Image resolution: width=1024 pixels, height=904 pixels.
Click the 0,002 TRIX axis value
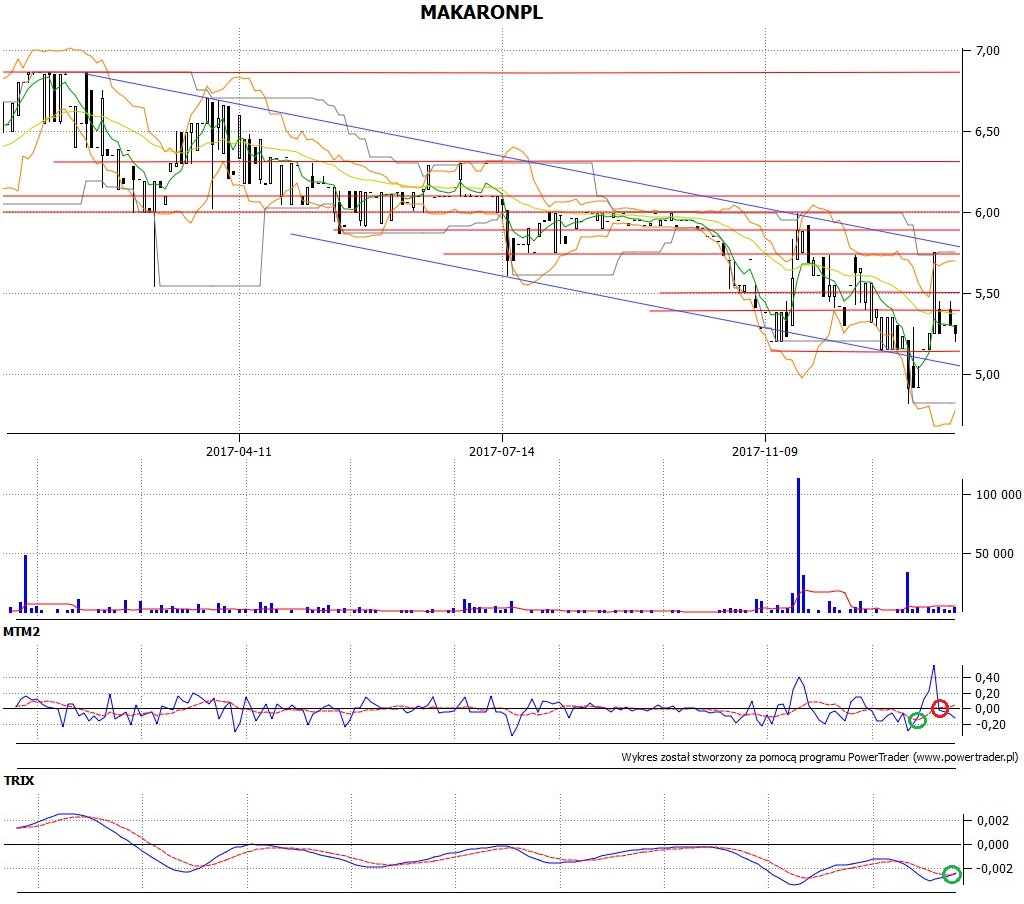(992, 820)
